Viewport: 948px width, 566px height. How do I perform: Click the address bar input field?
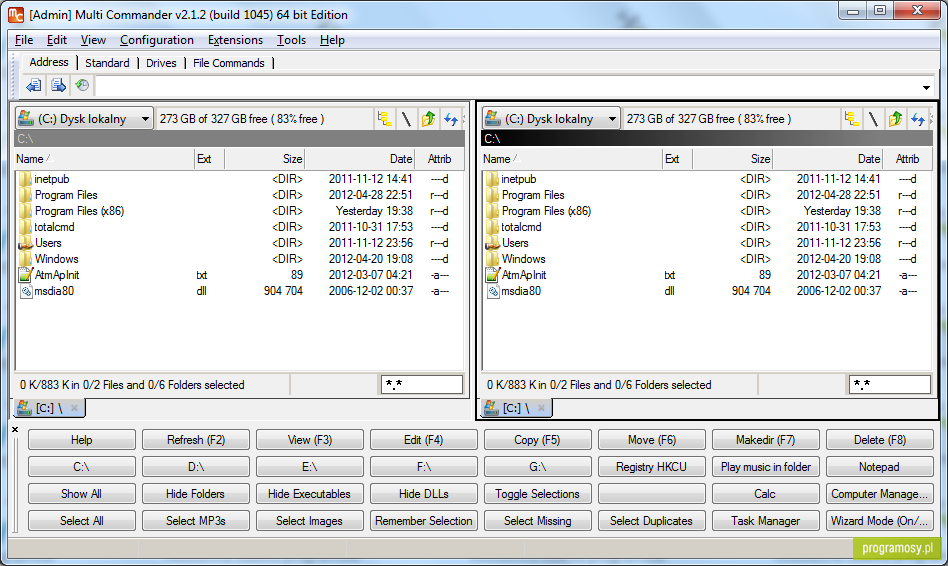[x=507, y=86]
